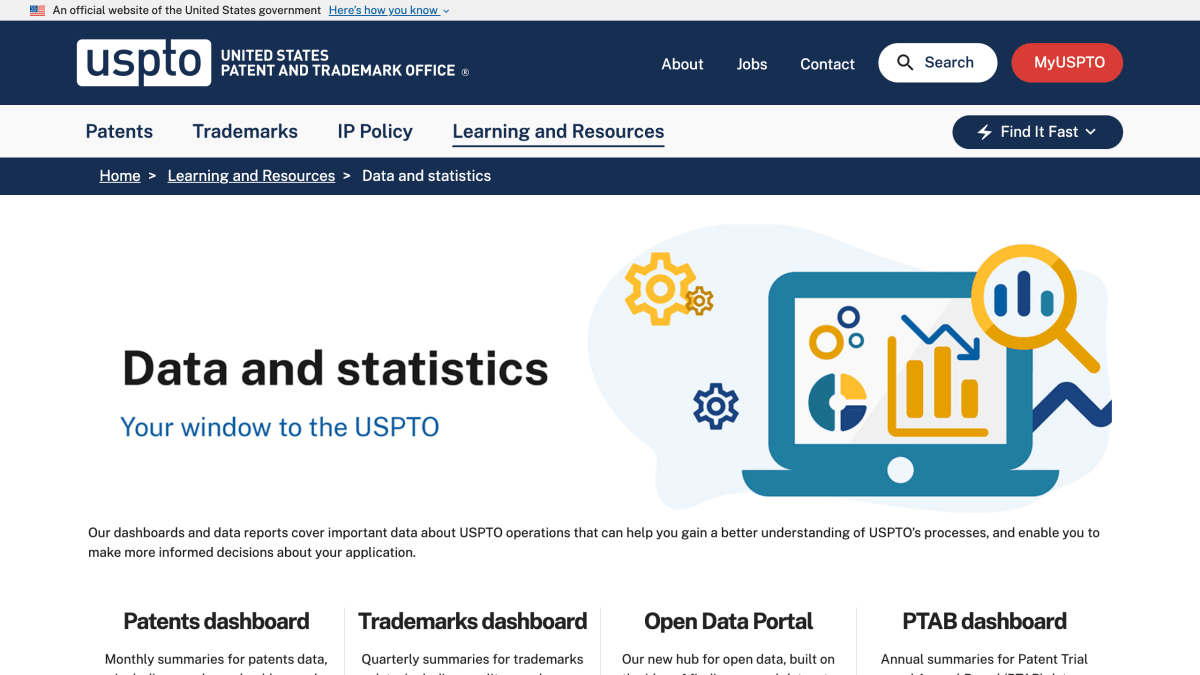Open the Patents menu
This screenshot has width=1200, height=675.
[x=119, y=131]
